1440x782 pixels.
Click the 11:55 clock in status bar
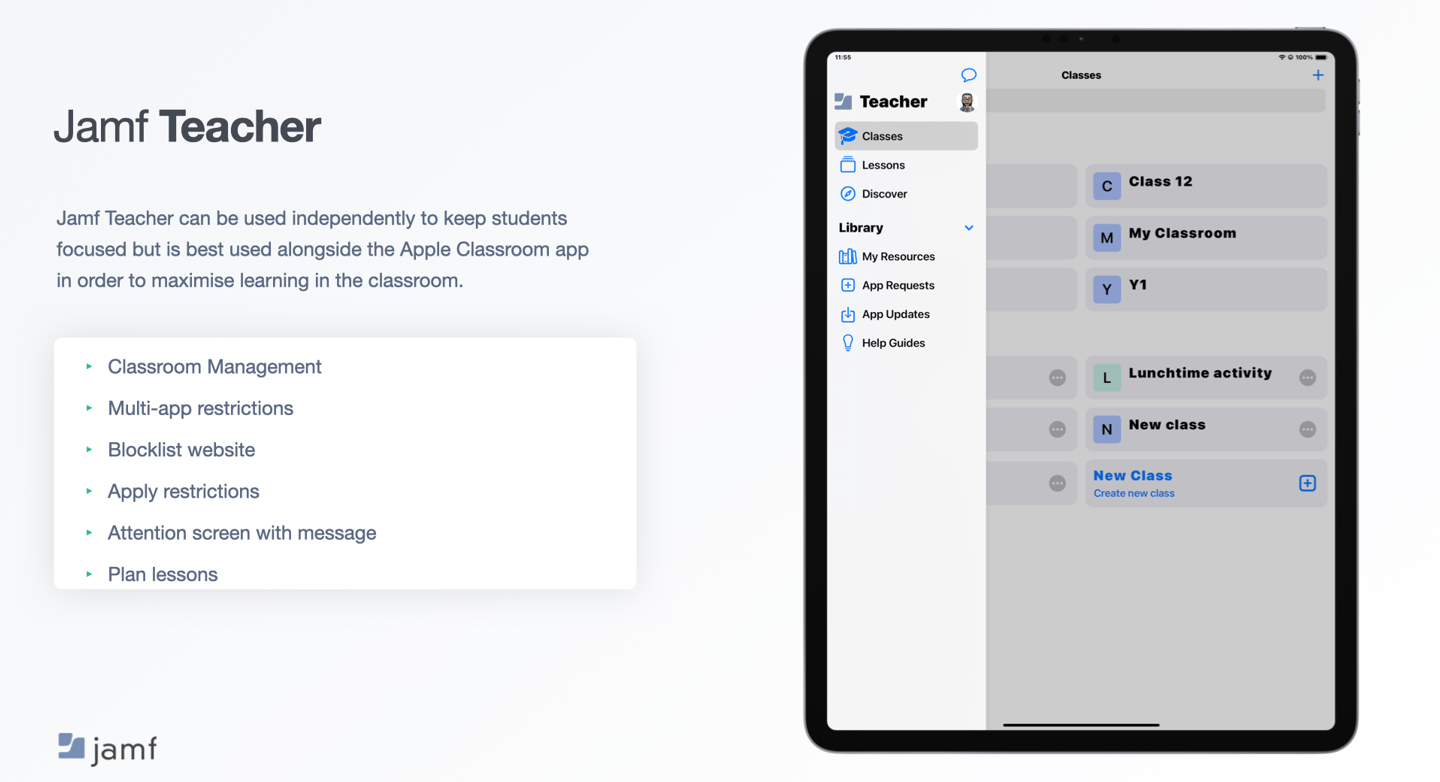tap(843, 57)
